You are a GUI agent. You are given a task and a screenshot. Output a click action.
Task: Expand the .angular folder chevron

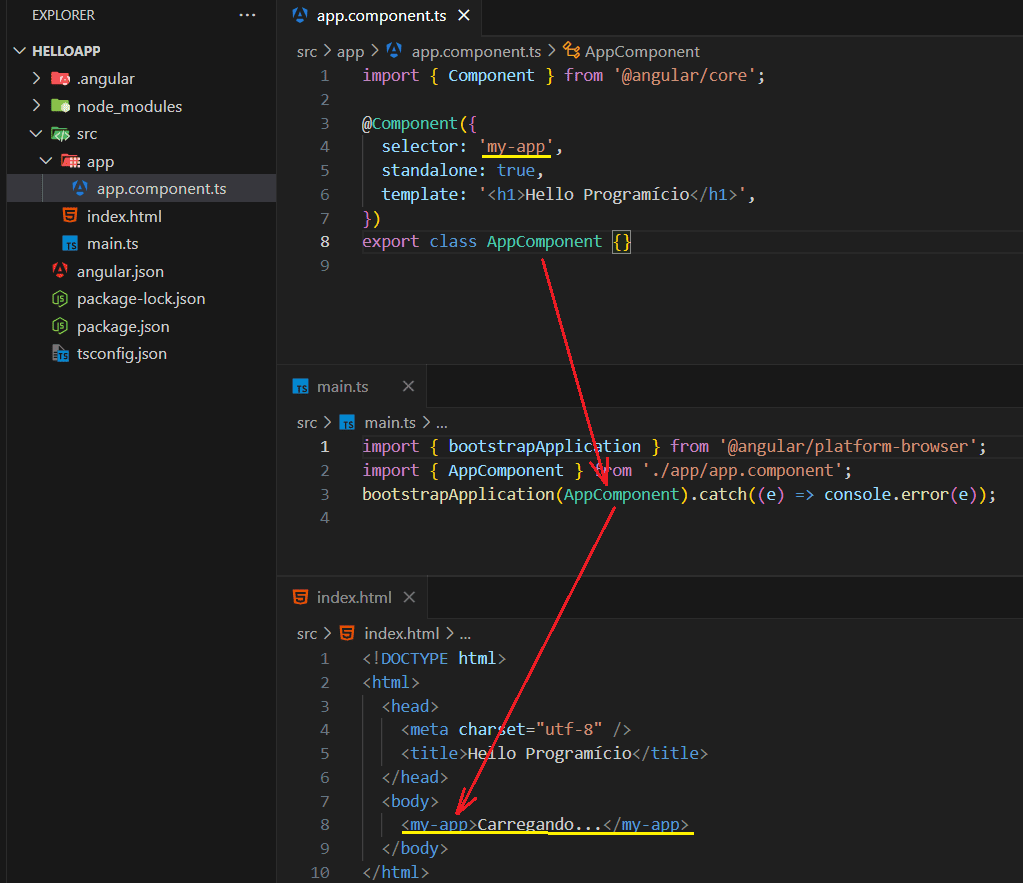pyautogui.click(x=37, y=78)
